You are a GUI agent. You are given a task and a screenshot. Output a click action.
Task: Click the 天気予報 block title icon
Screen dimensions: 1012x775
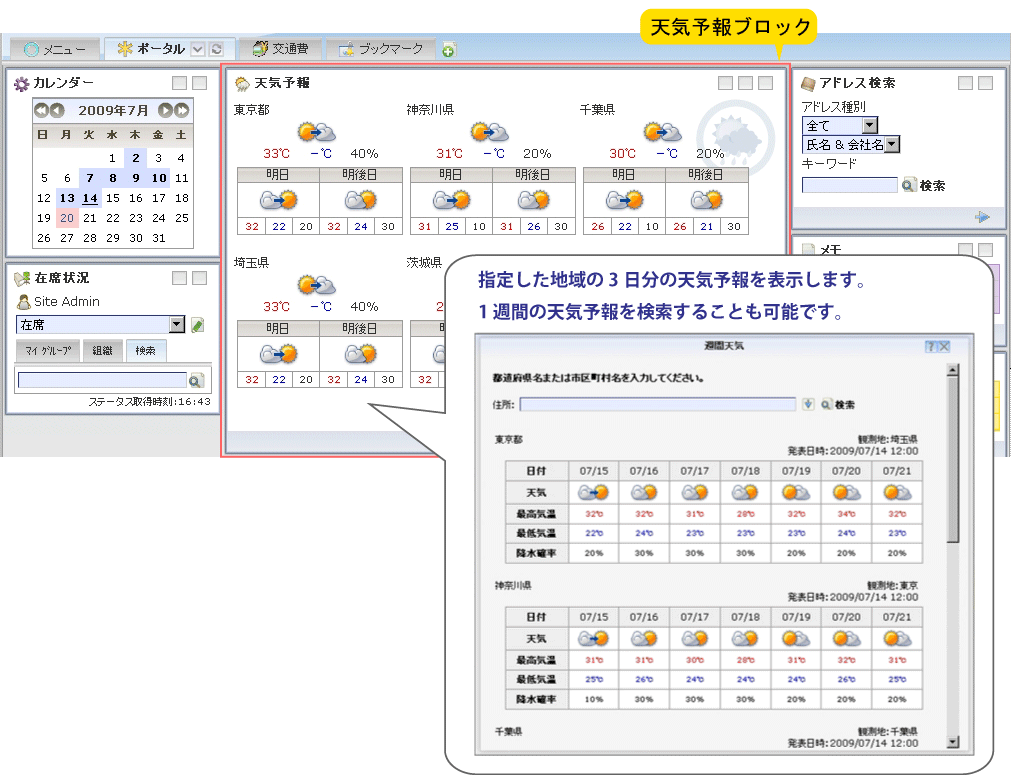(x=242, y=83)
